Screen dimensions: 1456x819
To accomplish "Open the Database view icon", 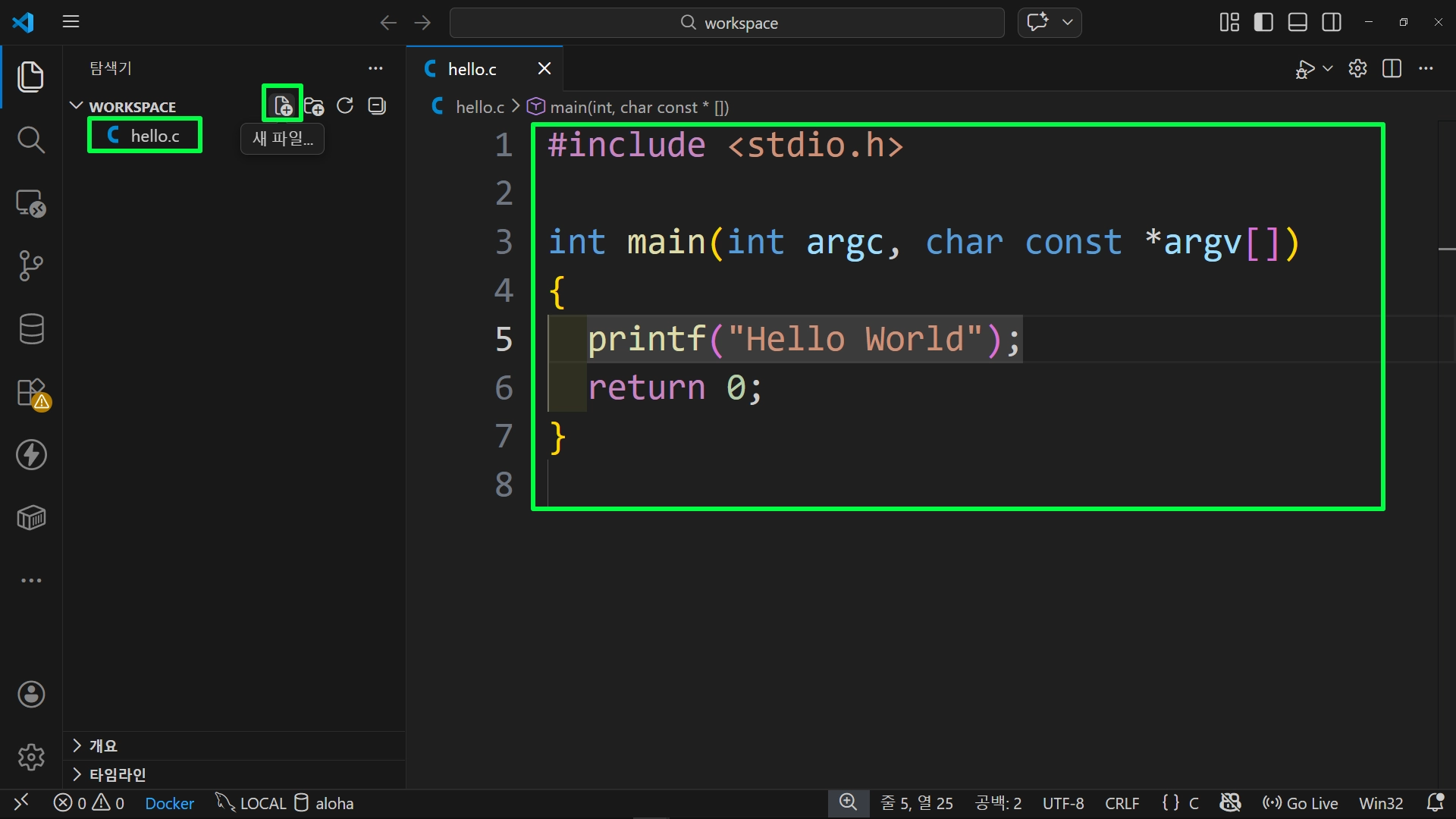I will click(x=30, y=329).
